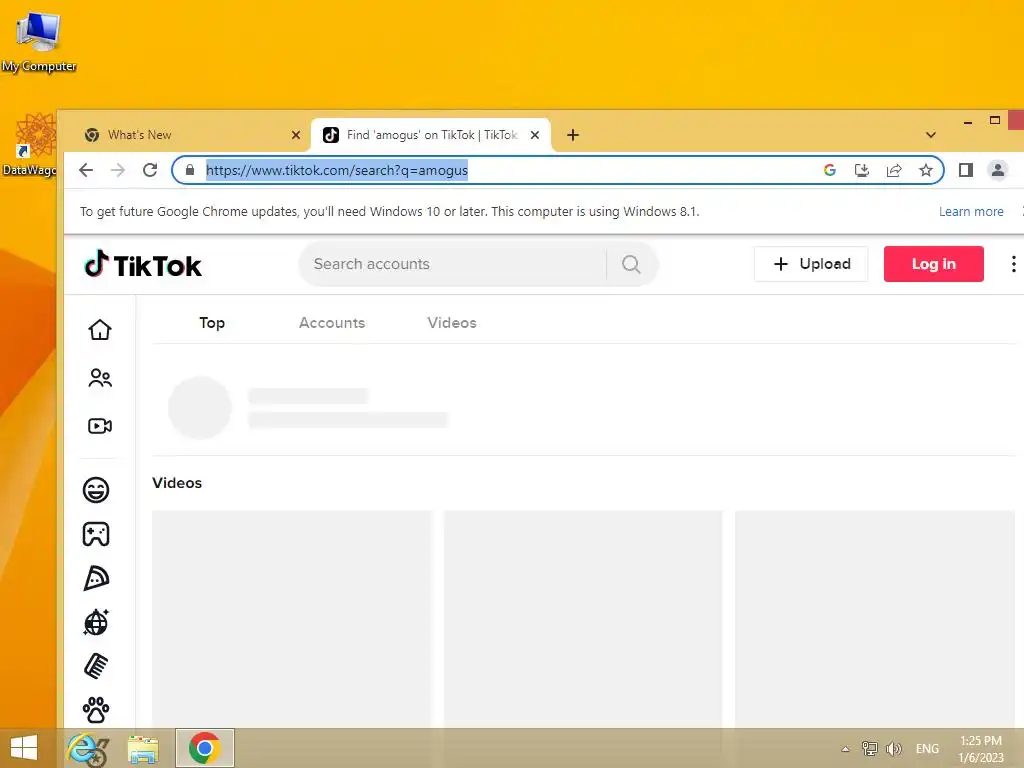
Task: Click the magnifier search button
Action: pos(631,264)
